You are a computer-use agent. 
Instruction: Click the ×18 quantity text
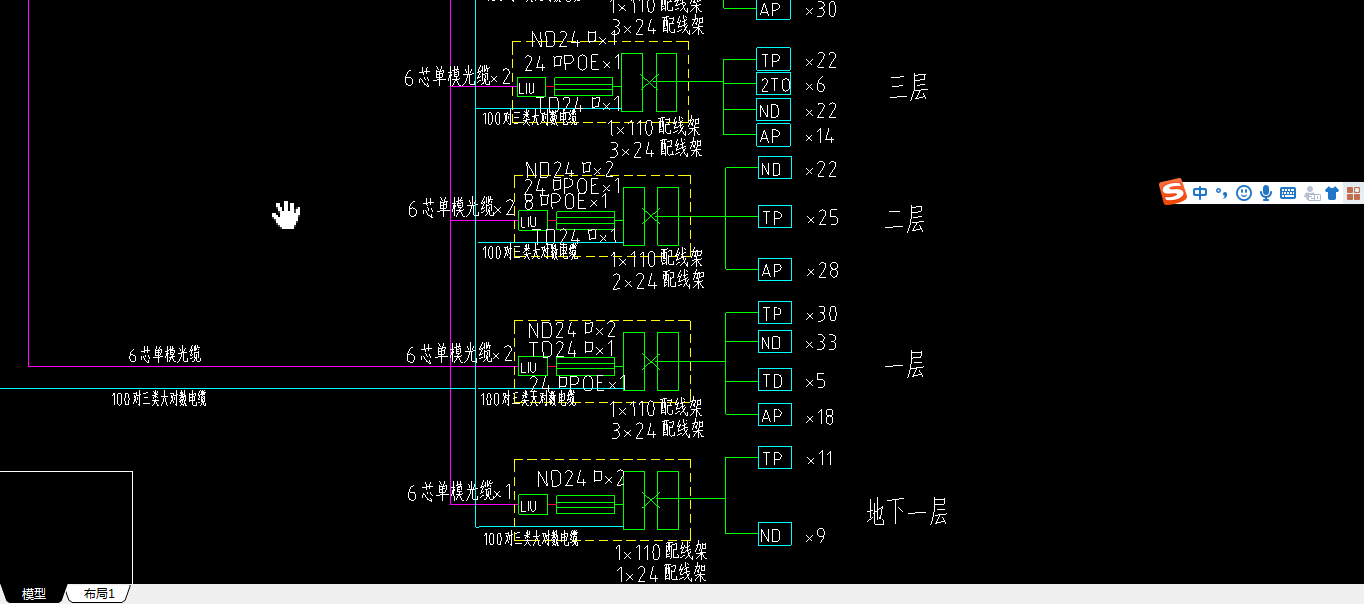[820, 417]
